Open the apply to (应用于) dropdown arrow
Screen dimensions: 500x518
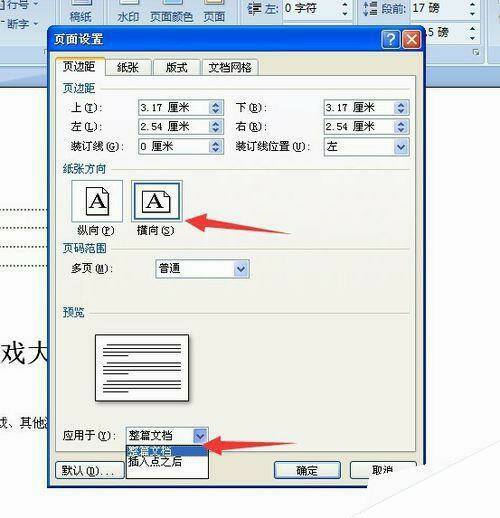coord(200,435)
